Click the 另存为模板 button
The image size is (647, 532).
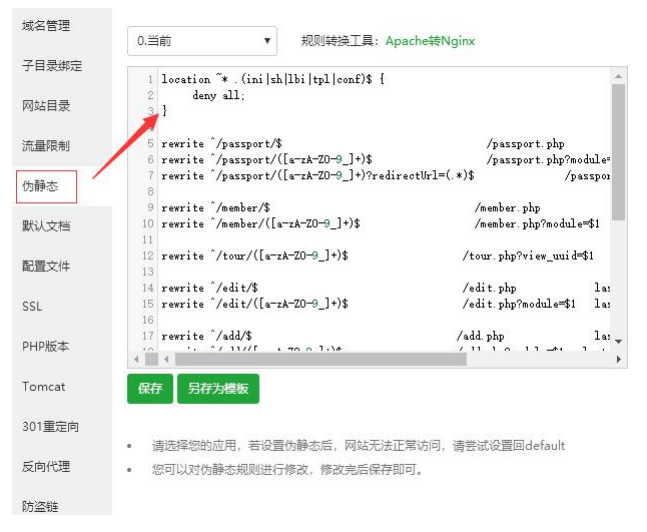coord(218,388)
